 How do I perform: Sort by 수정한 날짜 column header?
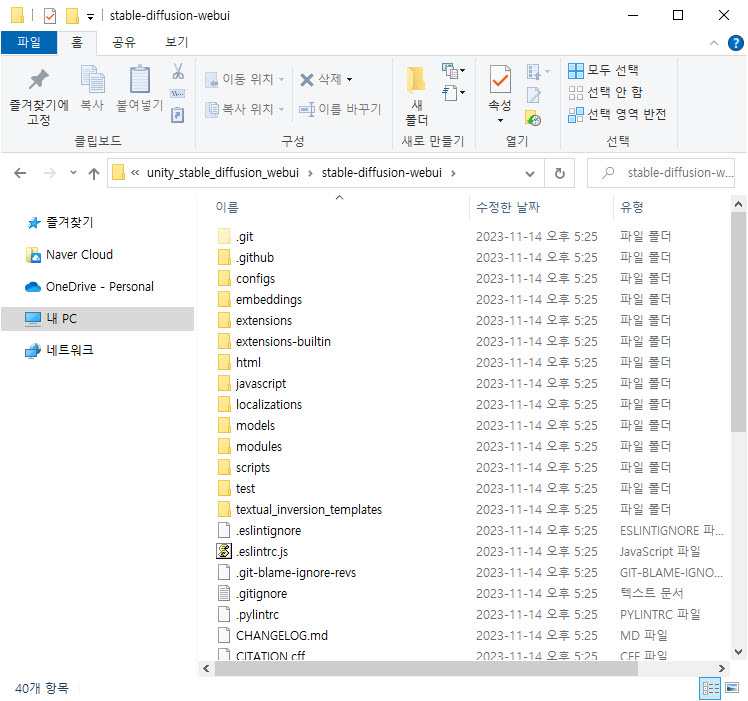508,207
